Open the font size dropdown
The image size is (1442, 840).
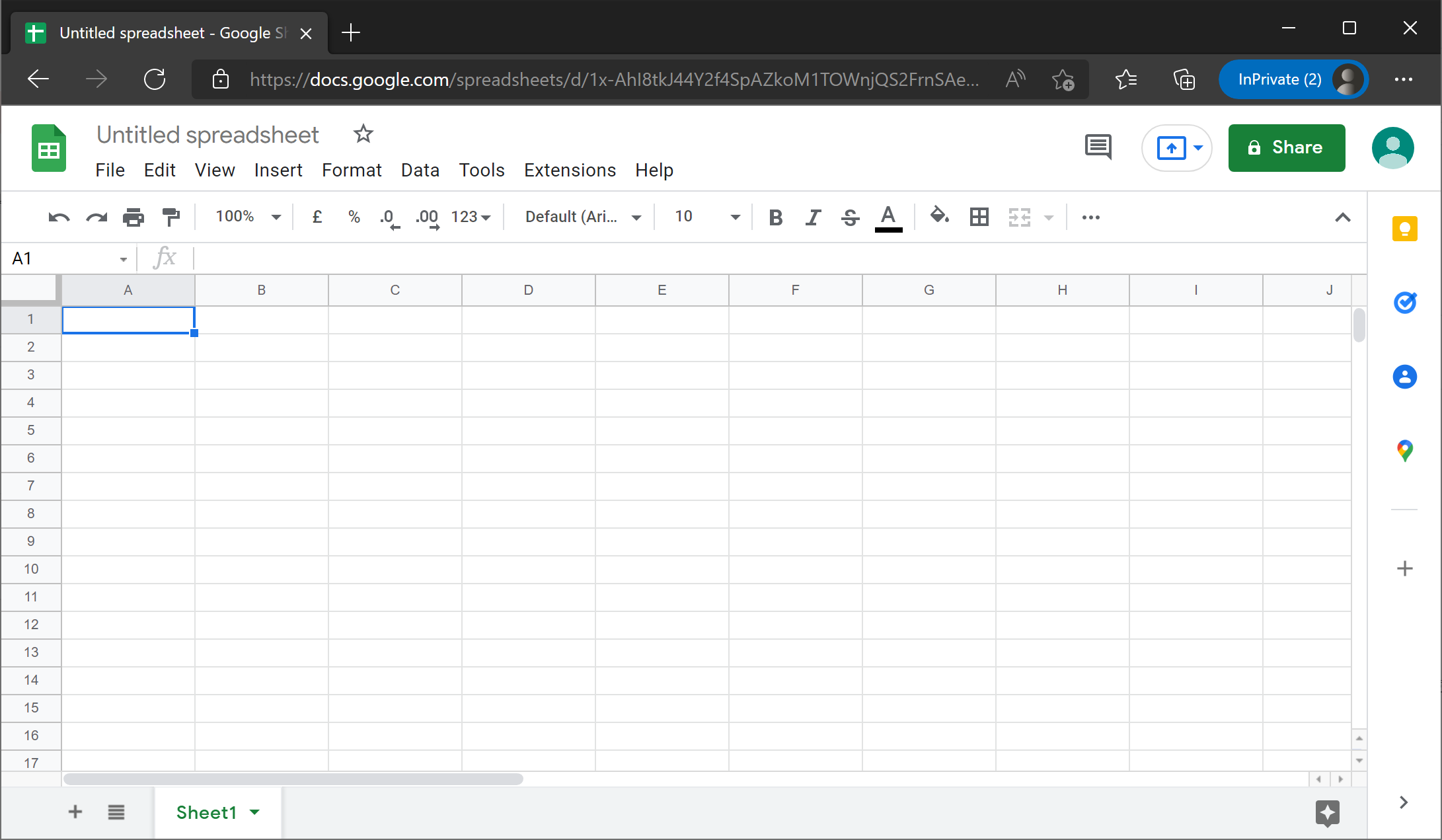click(735, 217)
